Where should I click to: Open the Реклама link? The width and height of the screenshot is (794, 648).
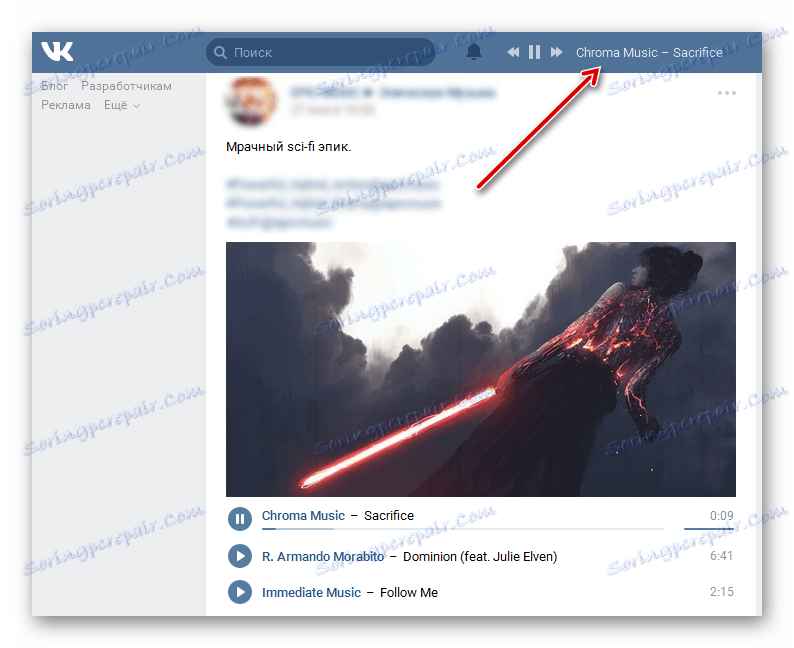66,105
